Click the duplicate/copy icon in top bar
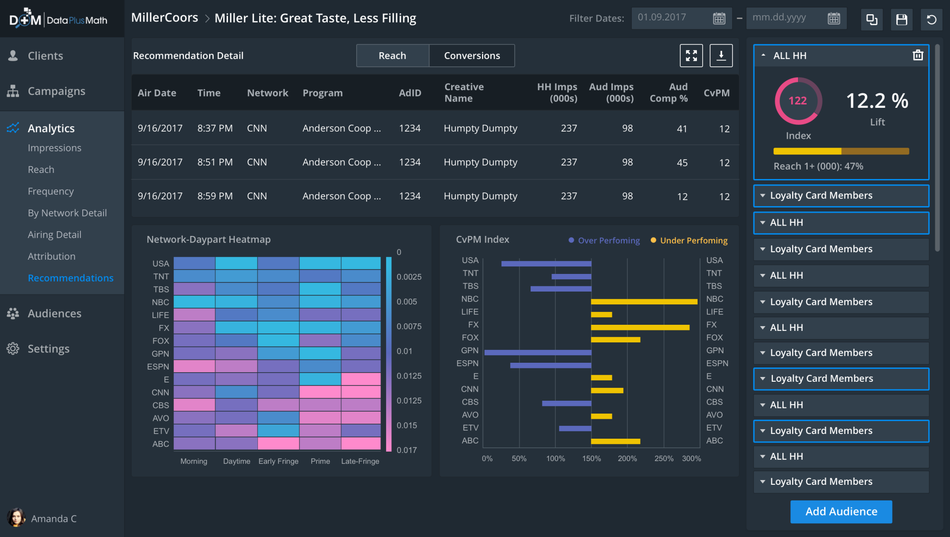This screenshot has height=537, width=950. click(x=872, y=19)
